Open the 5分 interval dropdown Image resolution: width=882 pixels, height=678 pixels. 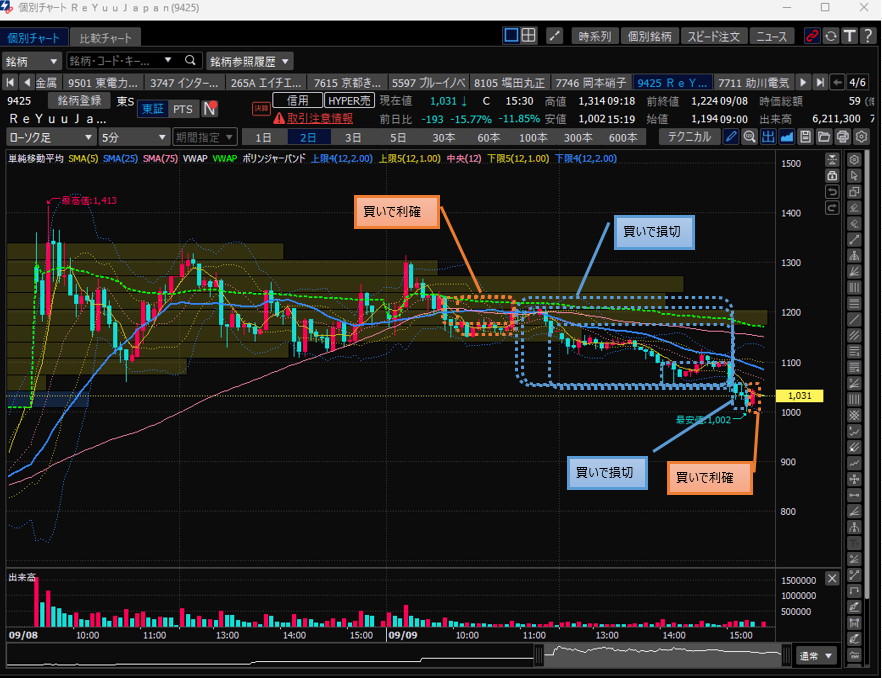click(134, 137)
